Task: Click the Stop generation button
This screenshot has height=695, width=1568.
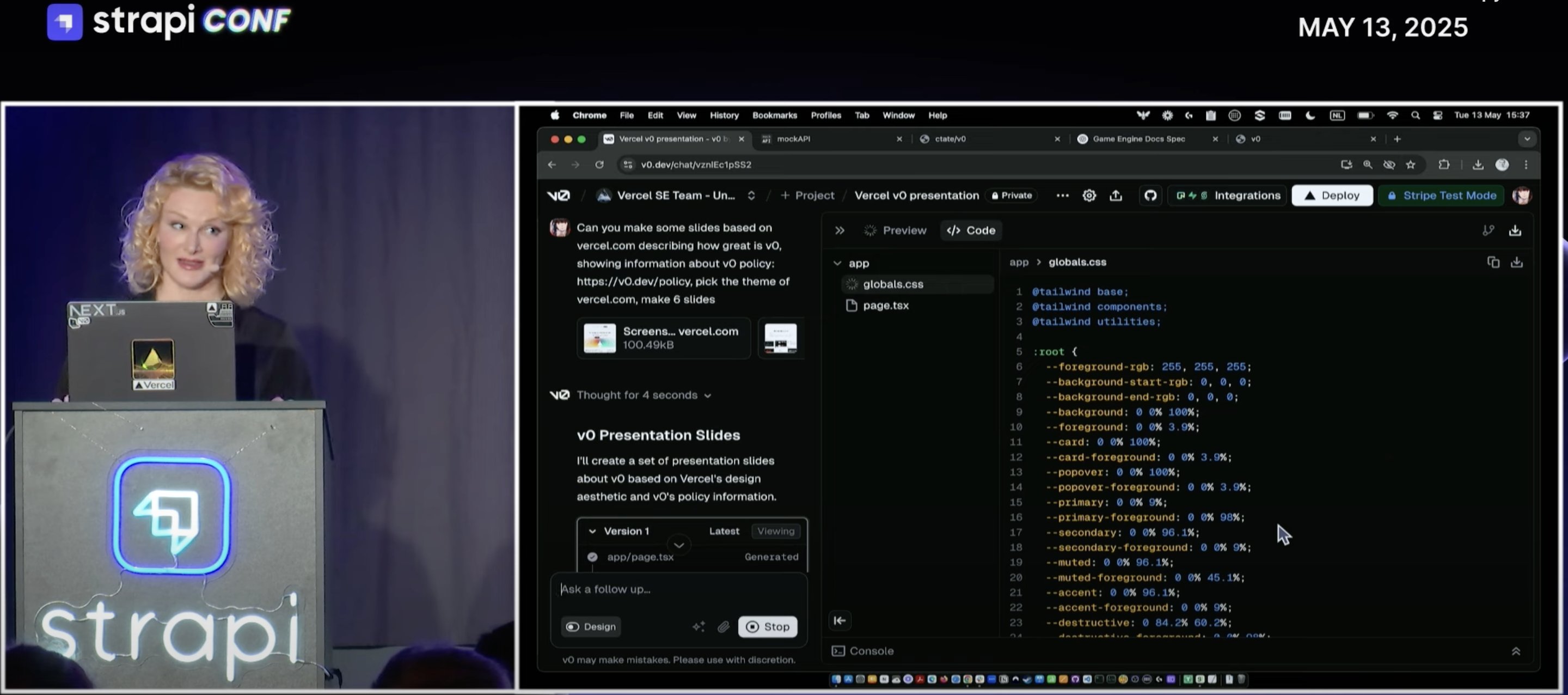Action: coord(768,626)
